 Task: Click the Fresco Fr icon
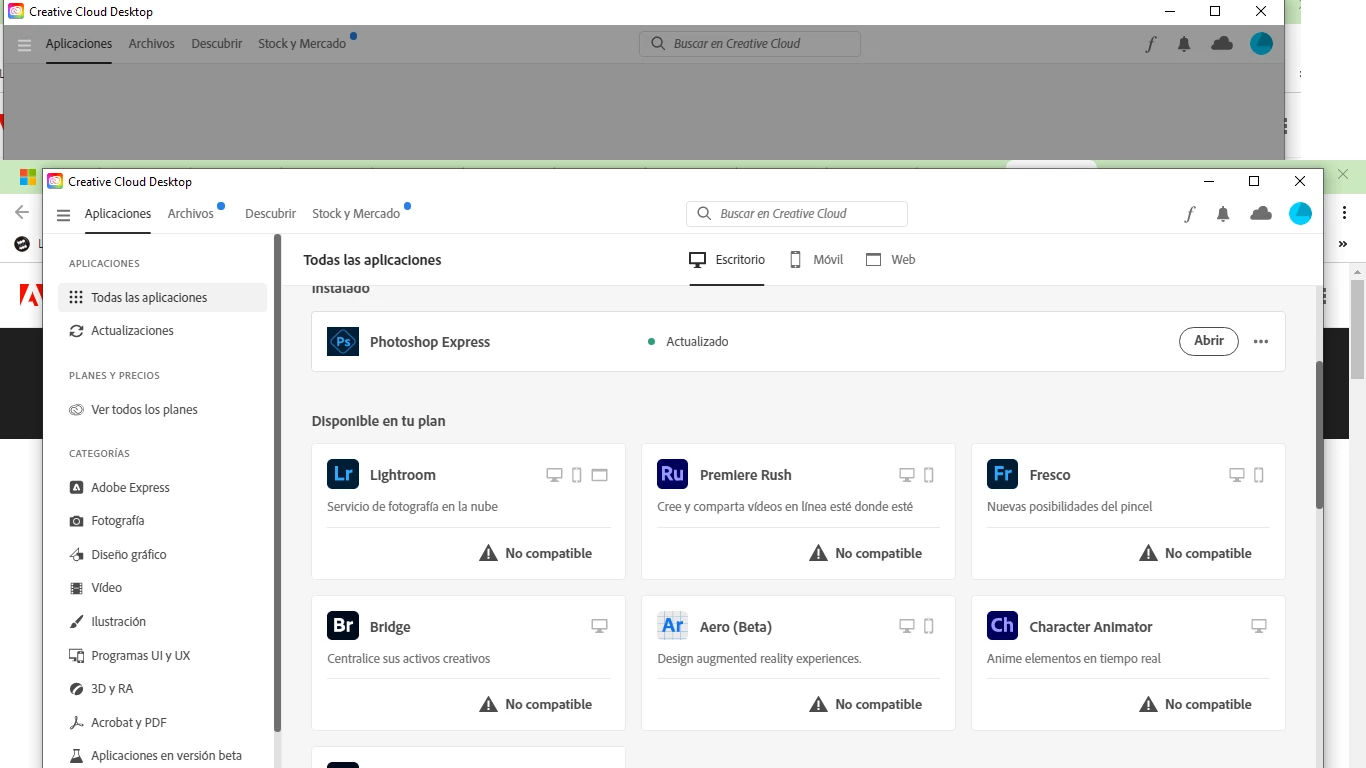[x=1002, y=474]
